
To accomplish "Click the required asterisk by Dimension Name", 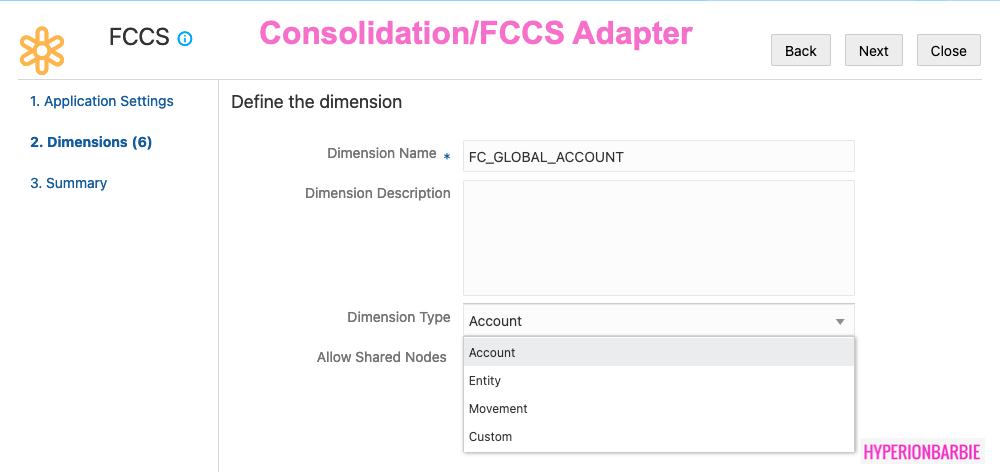I will 447,157.
